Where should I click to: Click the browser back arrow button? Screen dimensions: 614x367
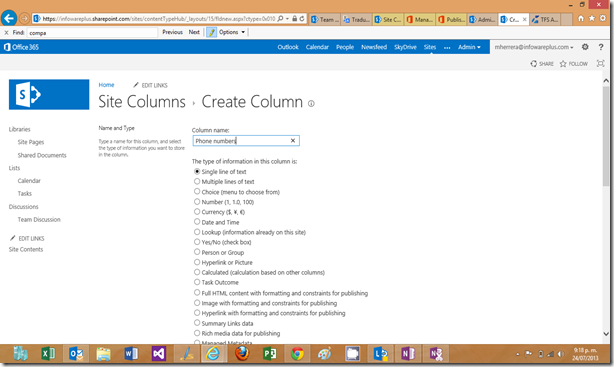click(9, 18)
